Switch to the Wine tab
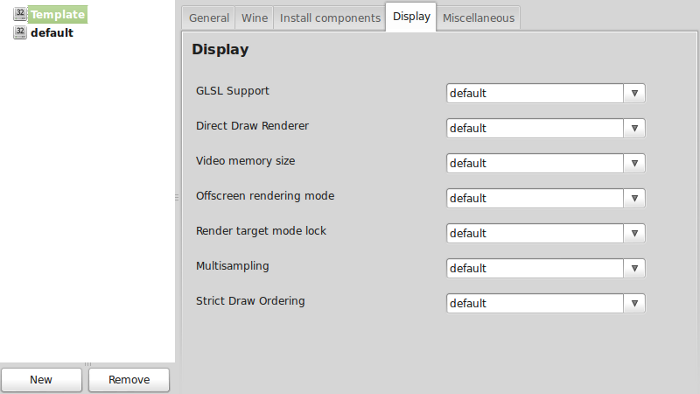This screenshot has height=394, width=700. point(254,18)
